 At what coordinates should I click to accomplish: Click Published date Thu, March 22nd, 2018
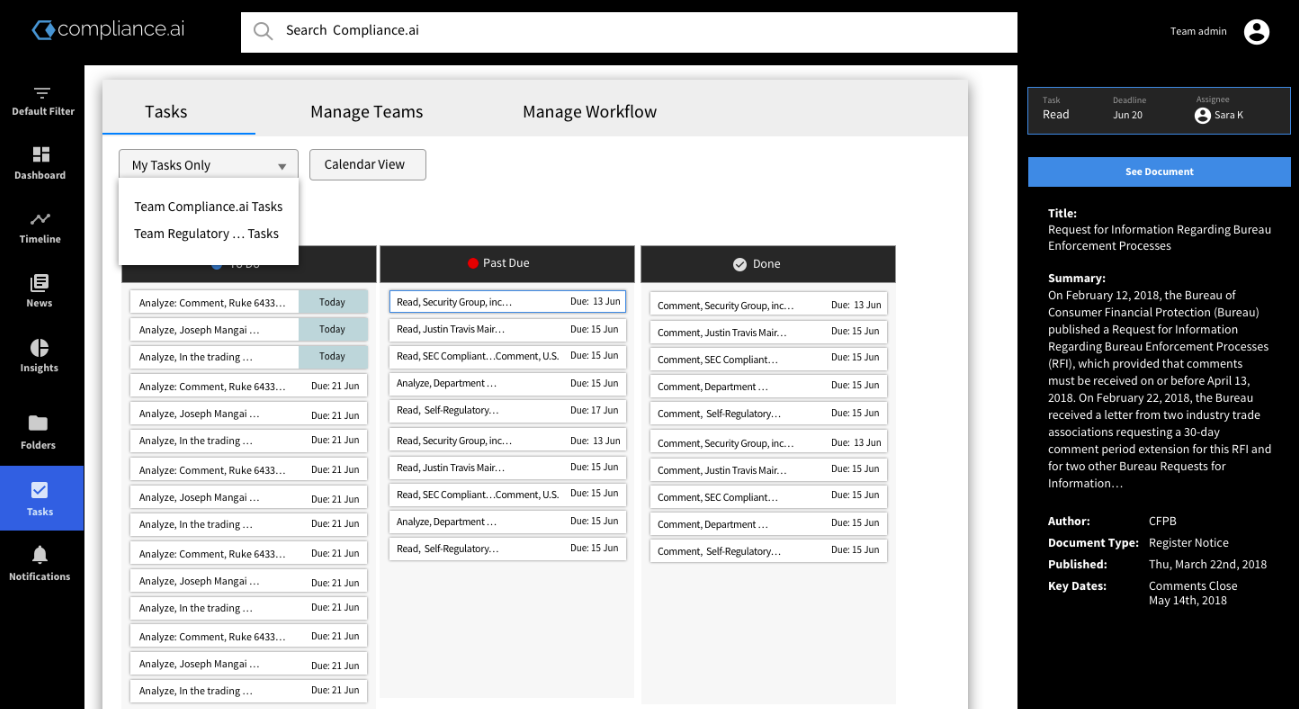pyautogui.click(x=1208, y=565)
